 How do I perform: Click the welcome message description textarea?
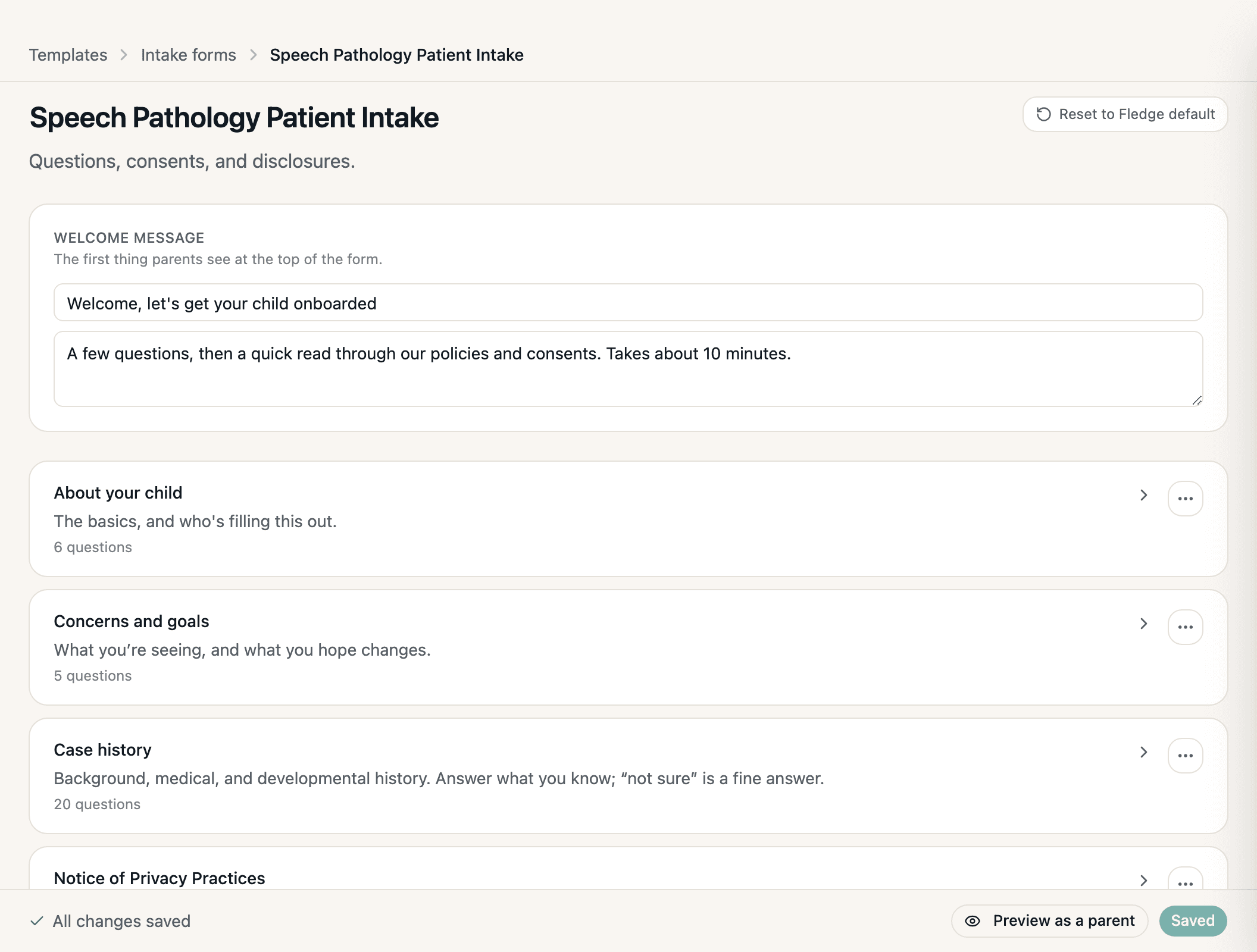628,369
